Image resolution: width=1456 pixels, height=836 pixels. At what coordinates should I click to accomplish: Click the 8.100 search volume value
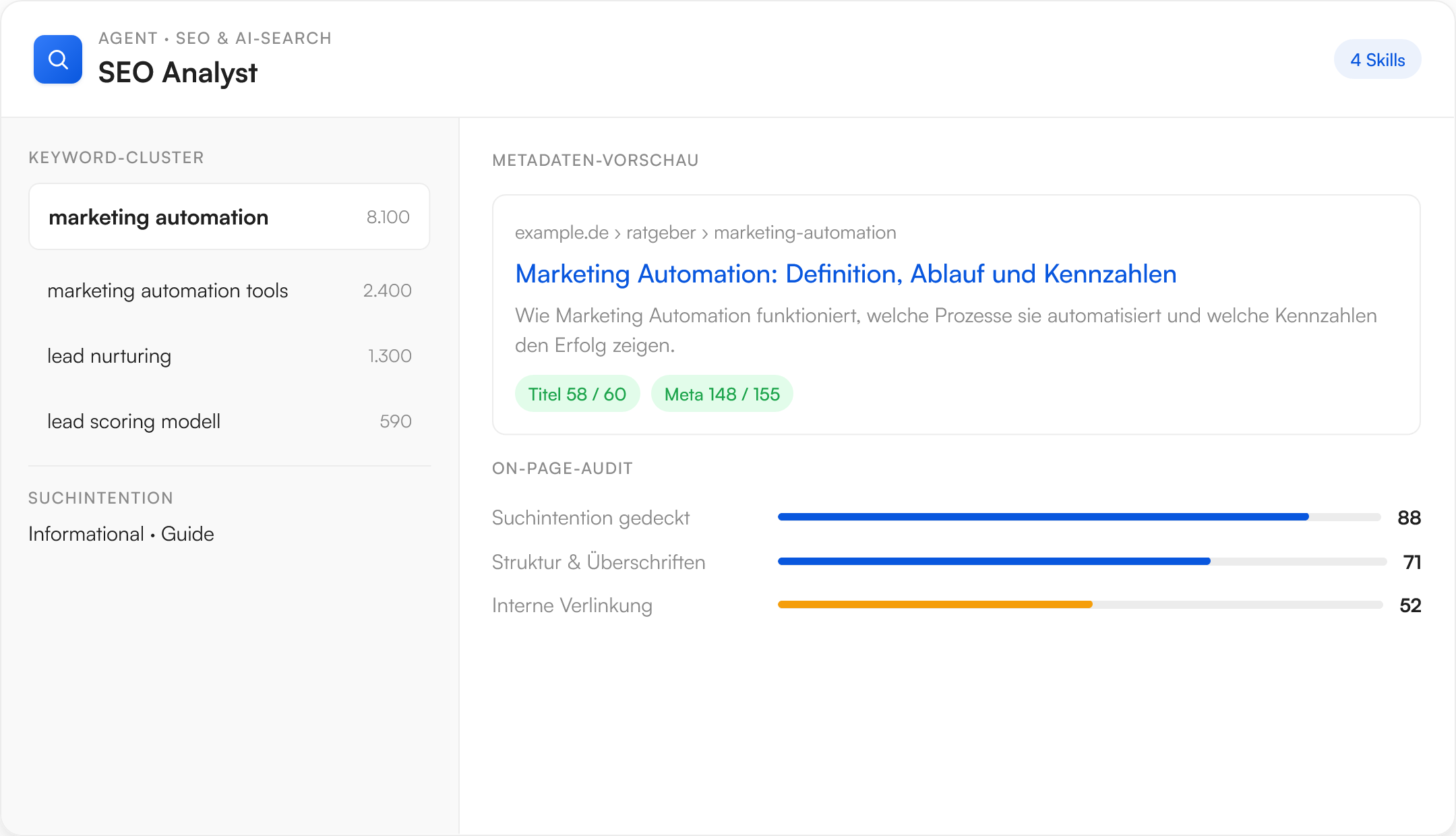[388, 217]
